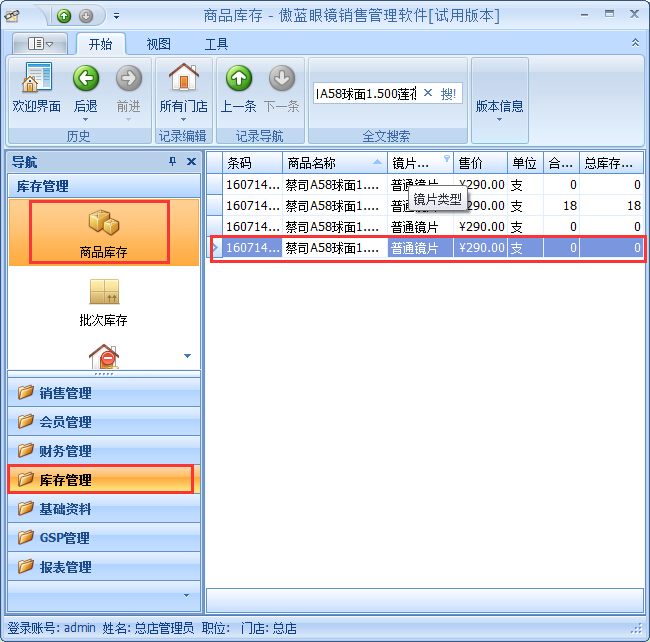Expand the 所有门店 dropdown arrow
Screen dimensions: 650x642
[184, 120]
